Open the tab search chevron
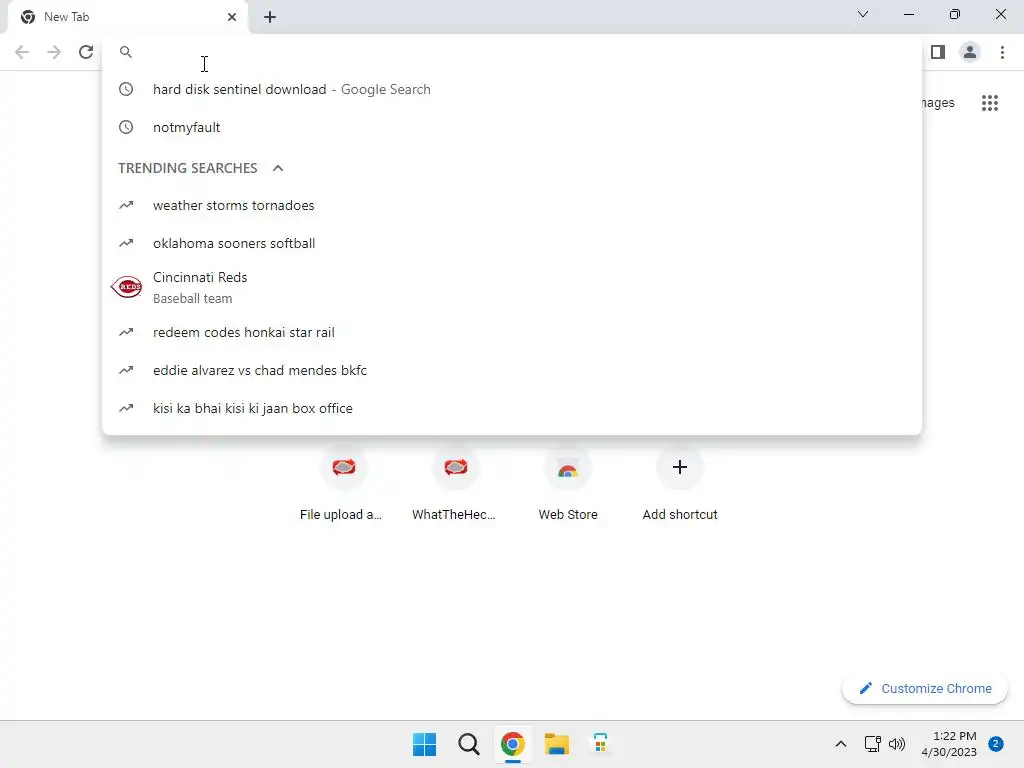 click(x=863, y=14)
